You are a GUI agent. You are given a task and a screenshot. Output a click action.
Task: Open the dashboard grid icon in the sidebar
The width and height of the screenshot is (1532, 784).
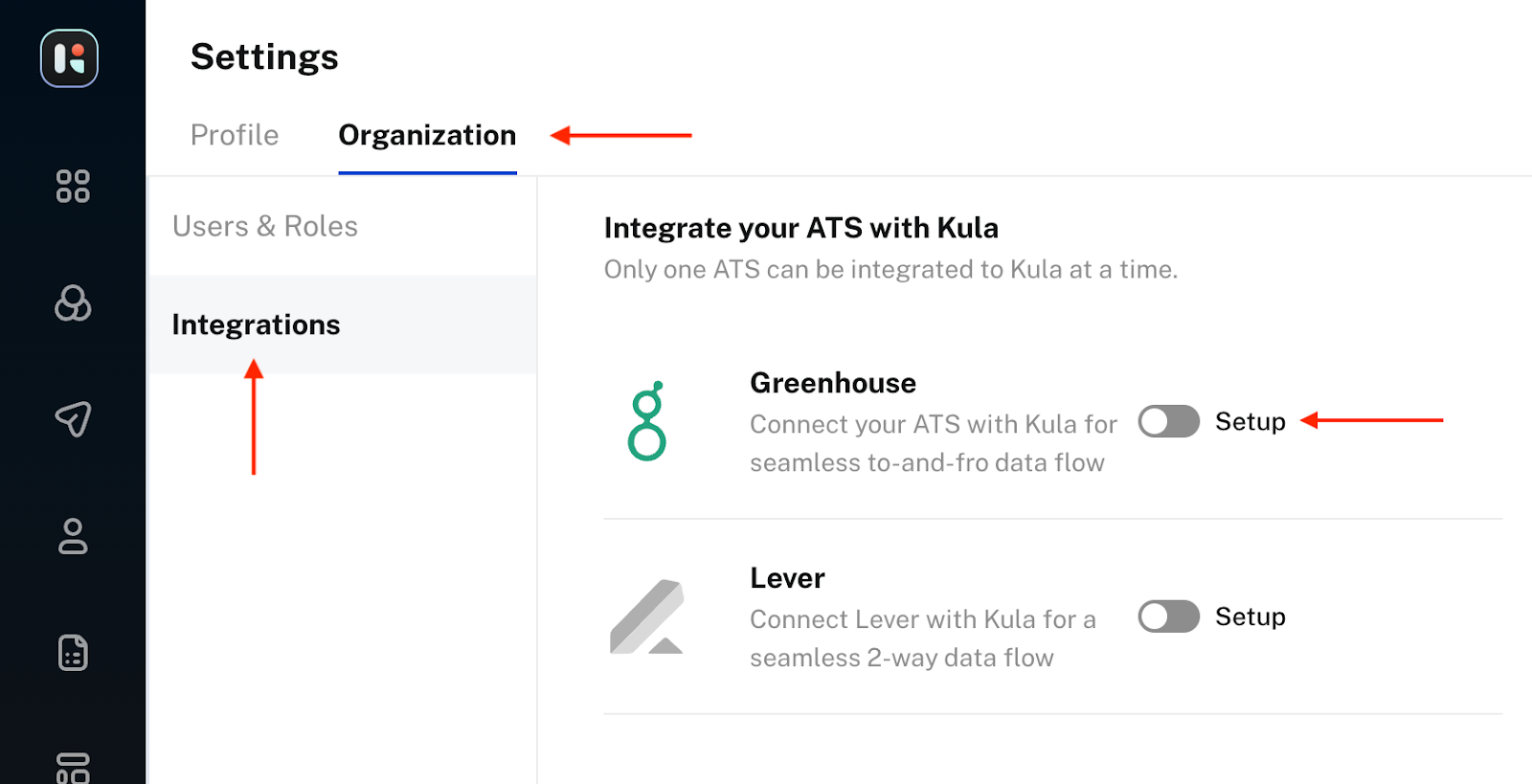[73, 186]
